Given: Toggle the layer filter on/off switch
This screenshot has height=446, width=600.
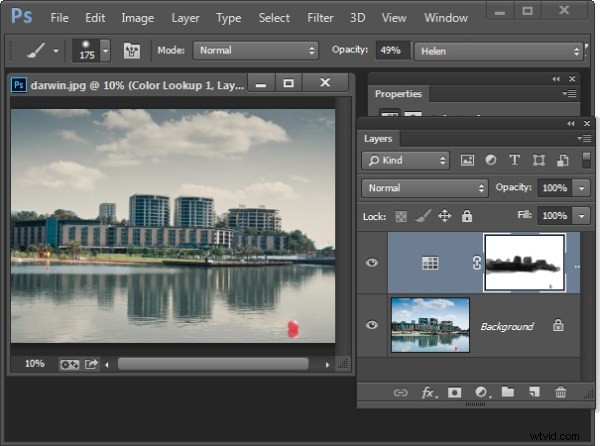Looking at the screenshot, I should point(586,160).
